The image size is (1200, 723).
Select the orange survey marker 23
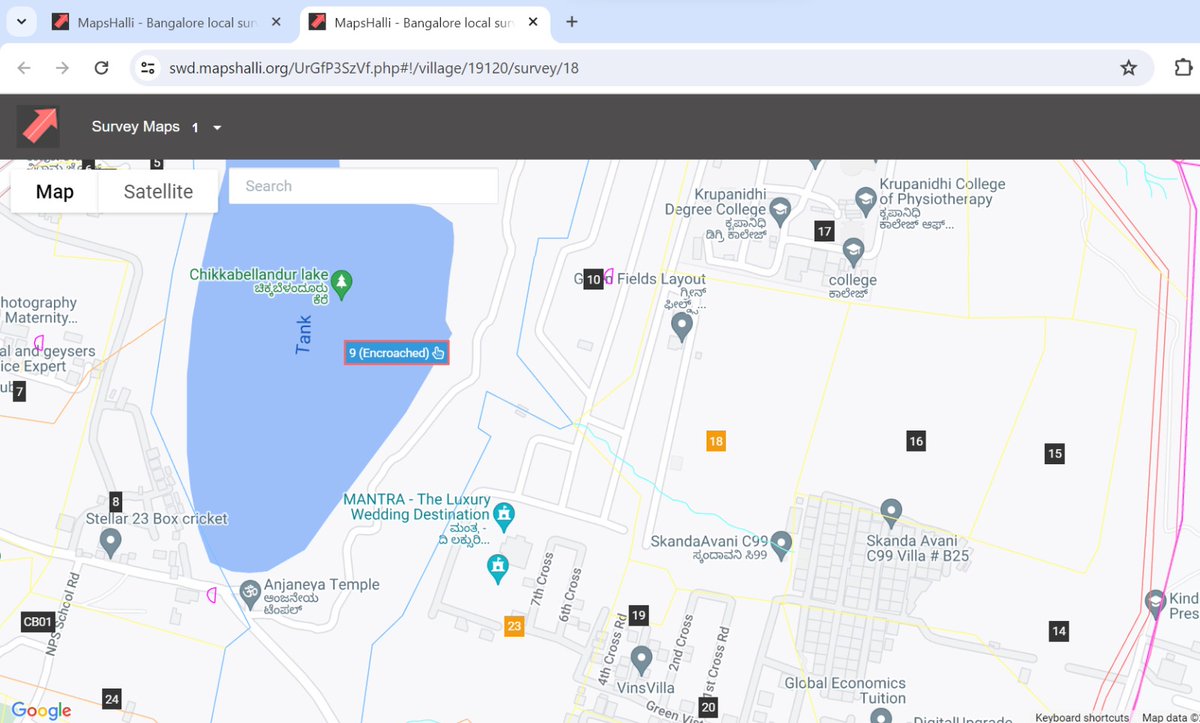(x=514, y=627)
